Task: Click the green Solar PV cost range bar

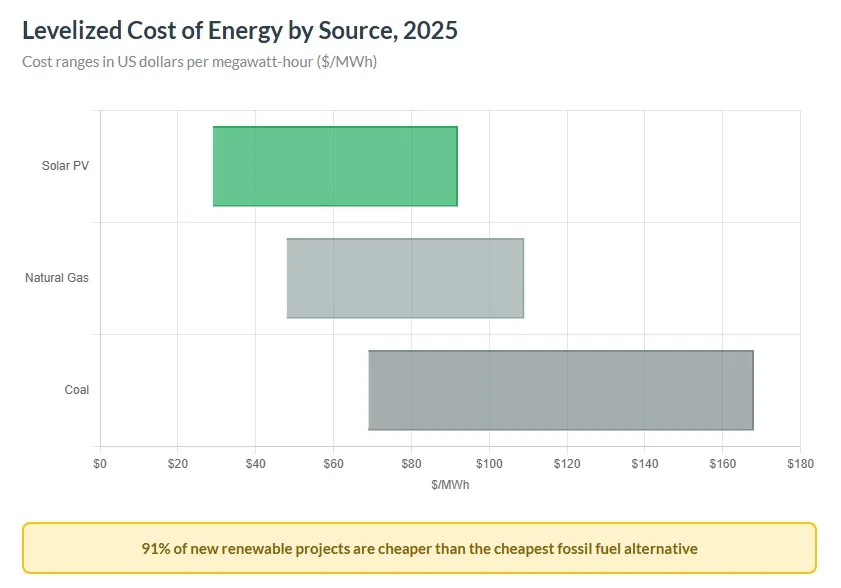Action: click(335, 166)
